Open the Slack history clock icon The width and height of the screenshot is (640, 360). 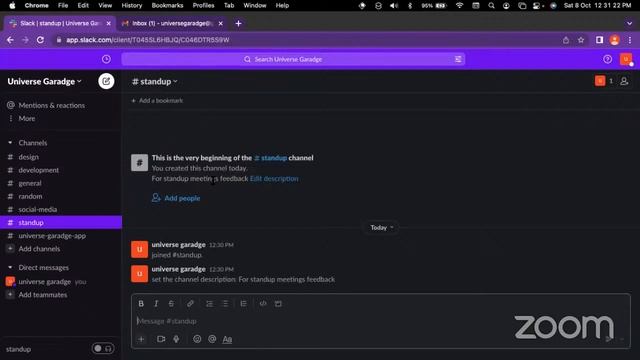click(x=106, y=59)
